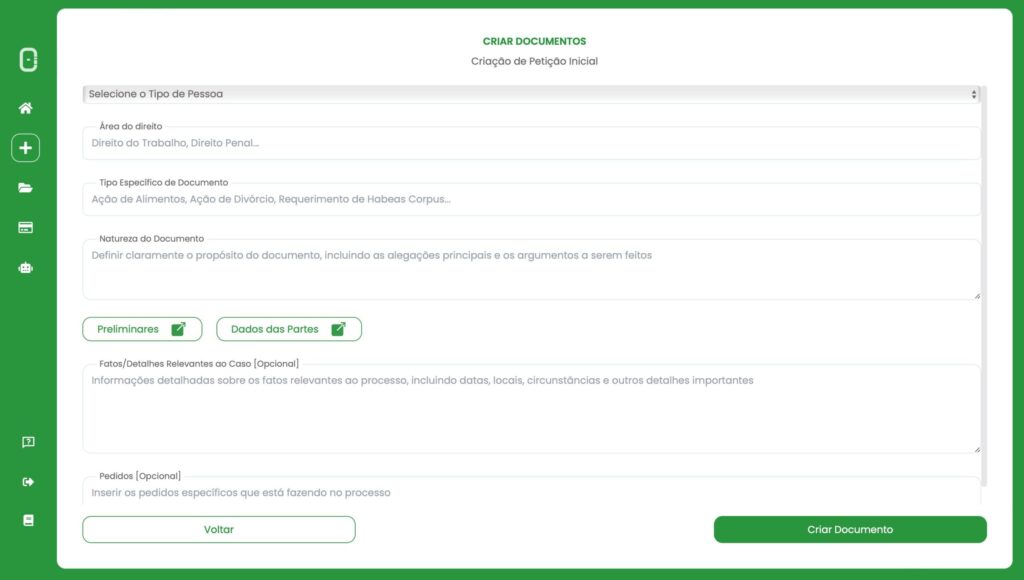The height and width of the screenshot is (580, 1024).
Task: Open the credit card payment icon
Action: tap(26, 228)
